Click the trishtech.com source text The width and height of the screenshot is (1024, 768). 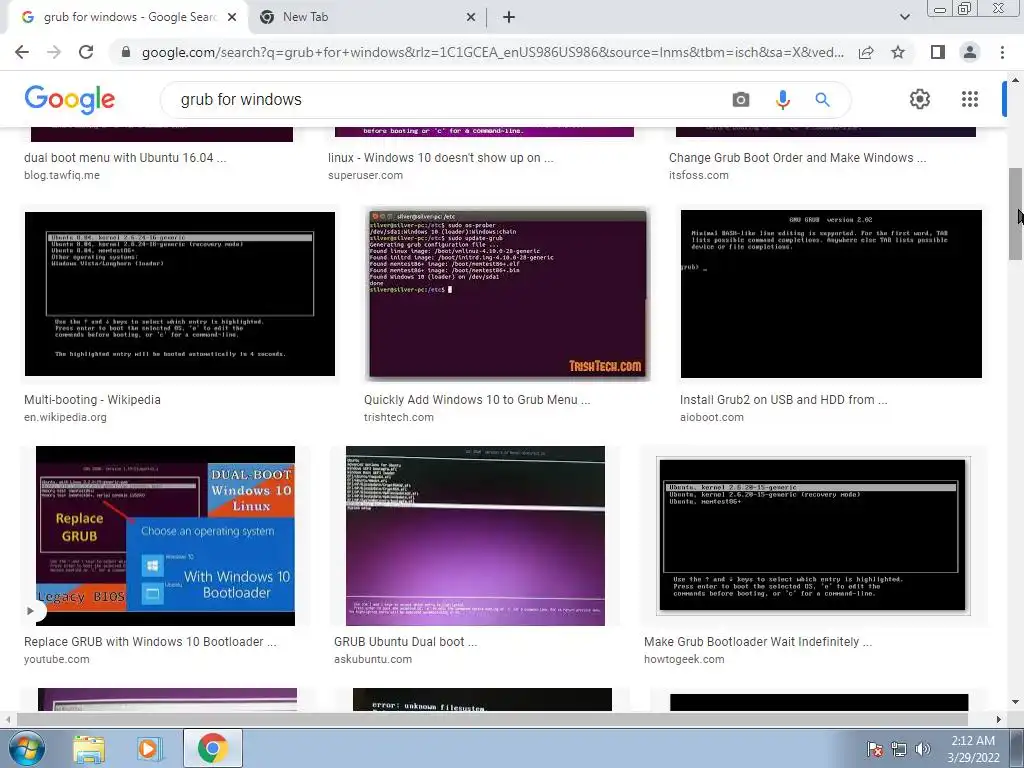click(x=398, y=417)
